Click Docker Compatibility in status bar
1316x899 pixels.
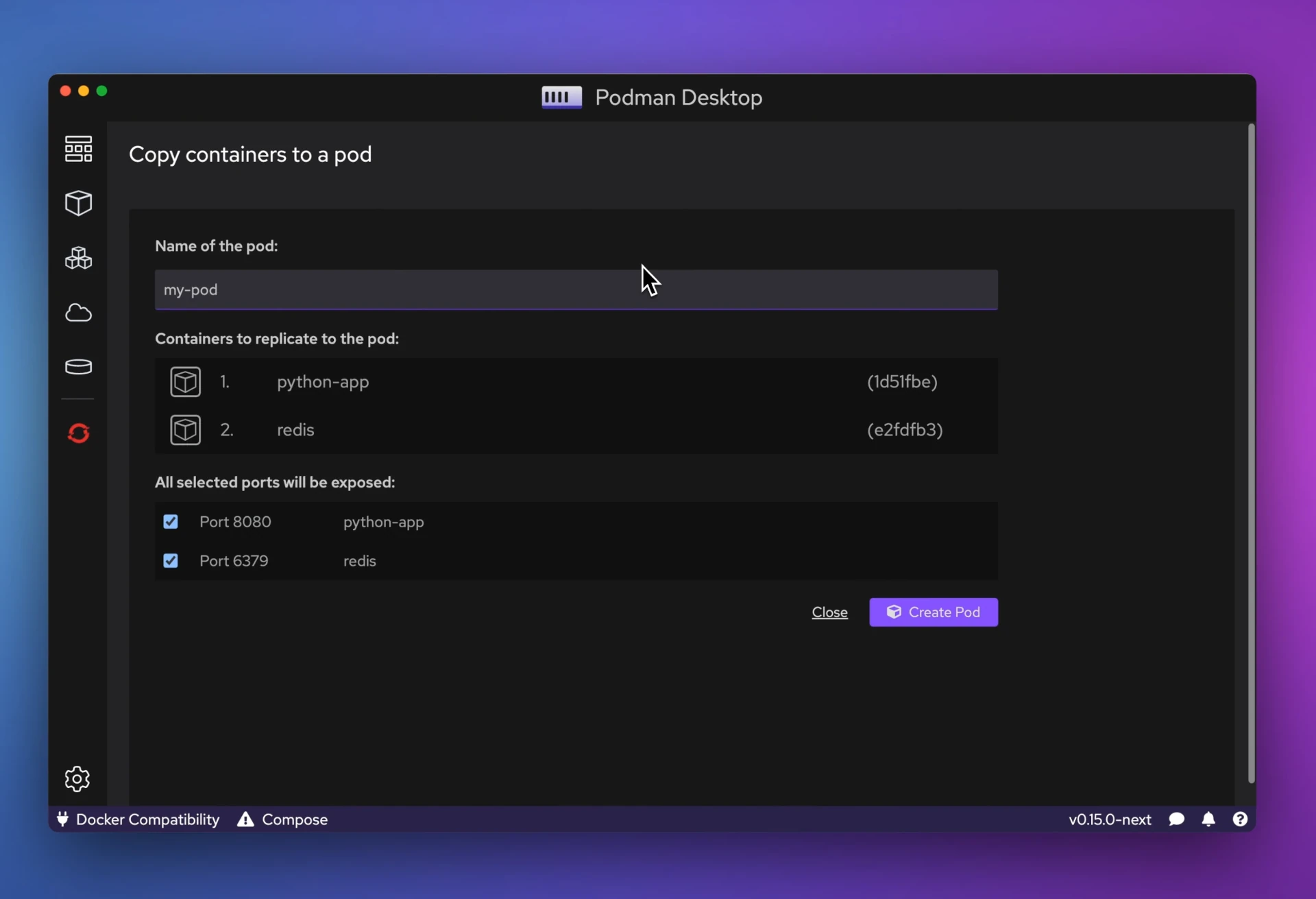click(138, 819)
